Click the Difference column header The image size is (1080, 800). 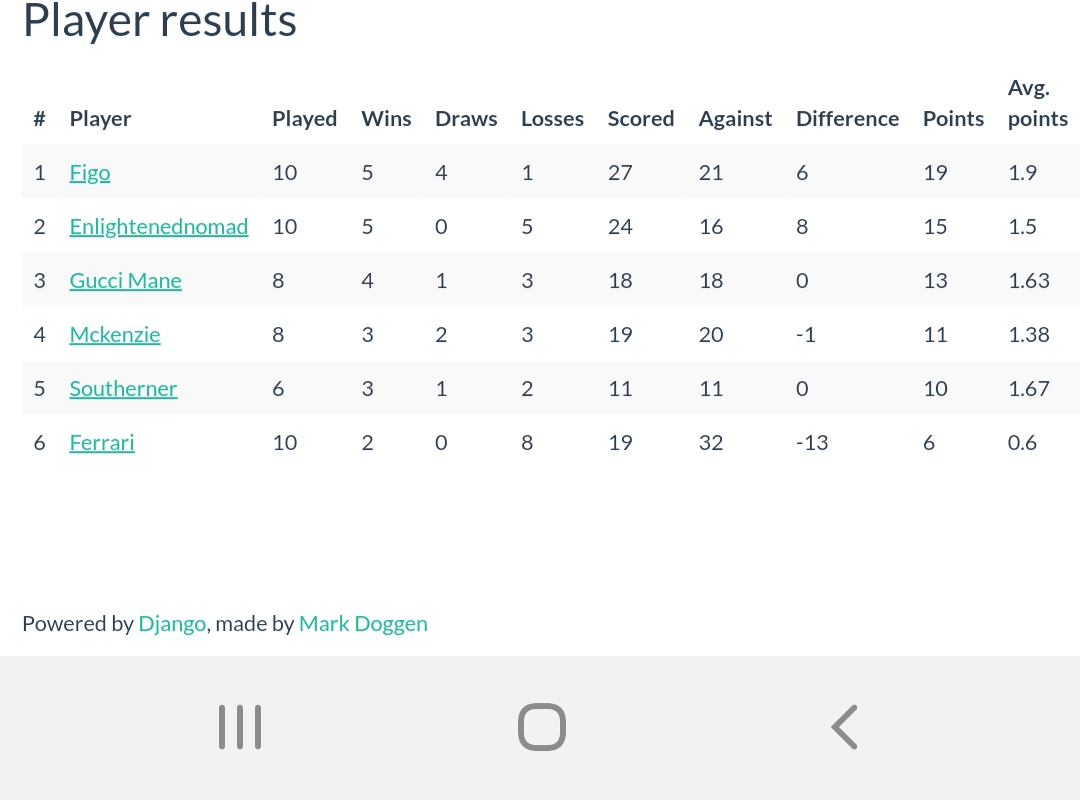[x=848, y=119]
